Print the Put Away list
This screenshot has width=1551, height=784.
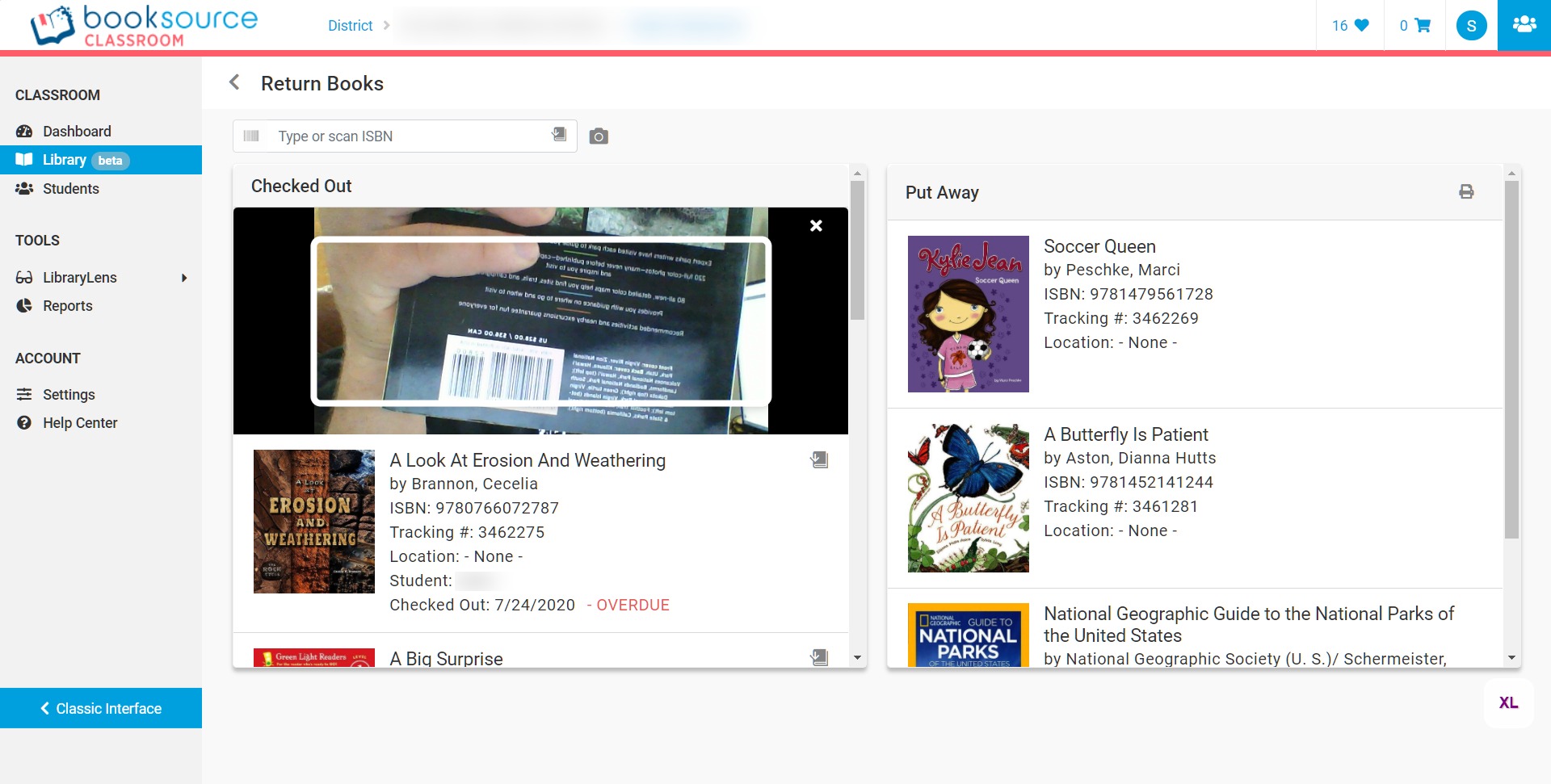(1466, 191)
